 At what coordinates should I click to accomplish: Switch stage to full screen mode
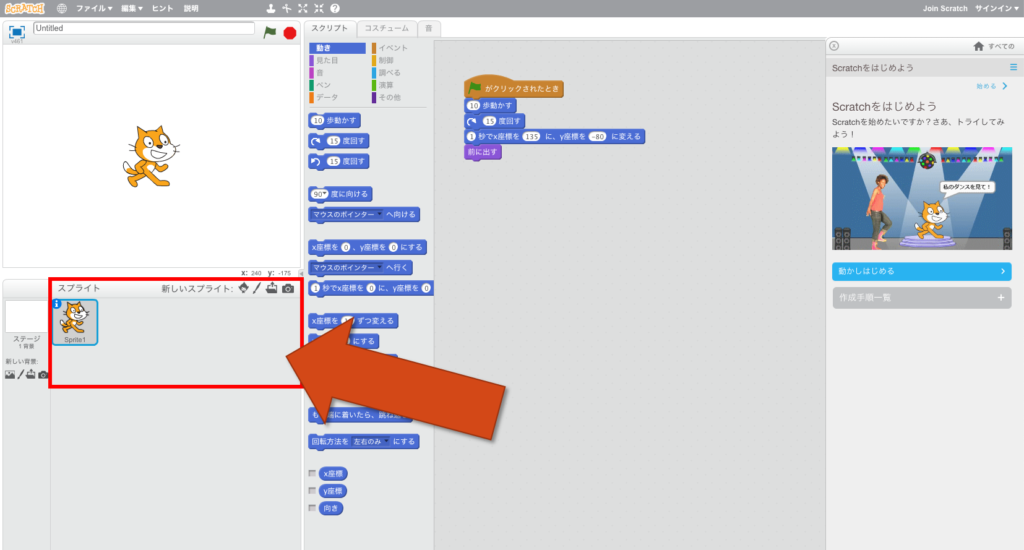17,32
